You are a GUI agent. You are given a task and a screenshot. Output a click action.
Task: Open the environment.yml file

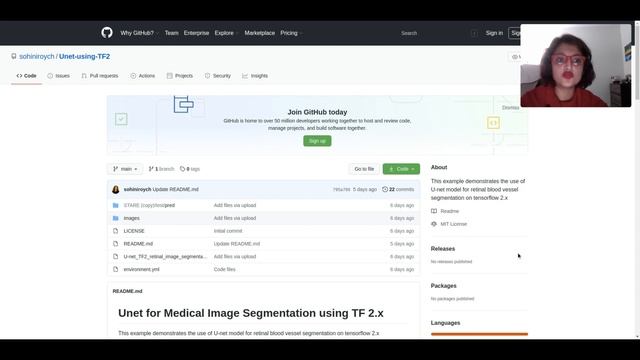click(x=142, y=269)
